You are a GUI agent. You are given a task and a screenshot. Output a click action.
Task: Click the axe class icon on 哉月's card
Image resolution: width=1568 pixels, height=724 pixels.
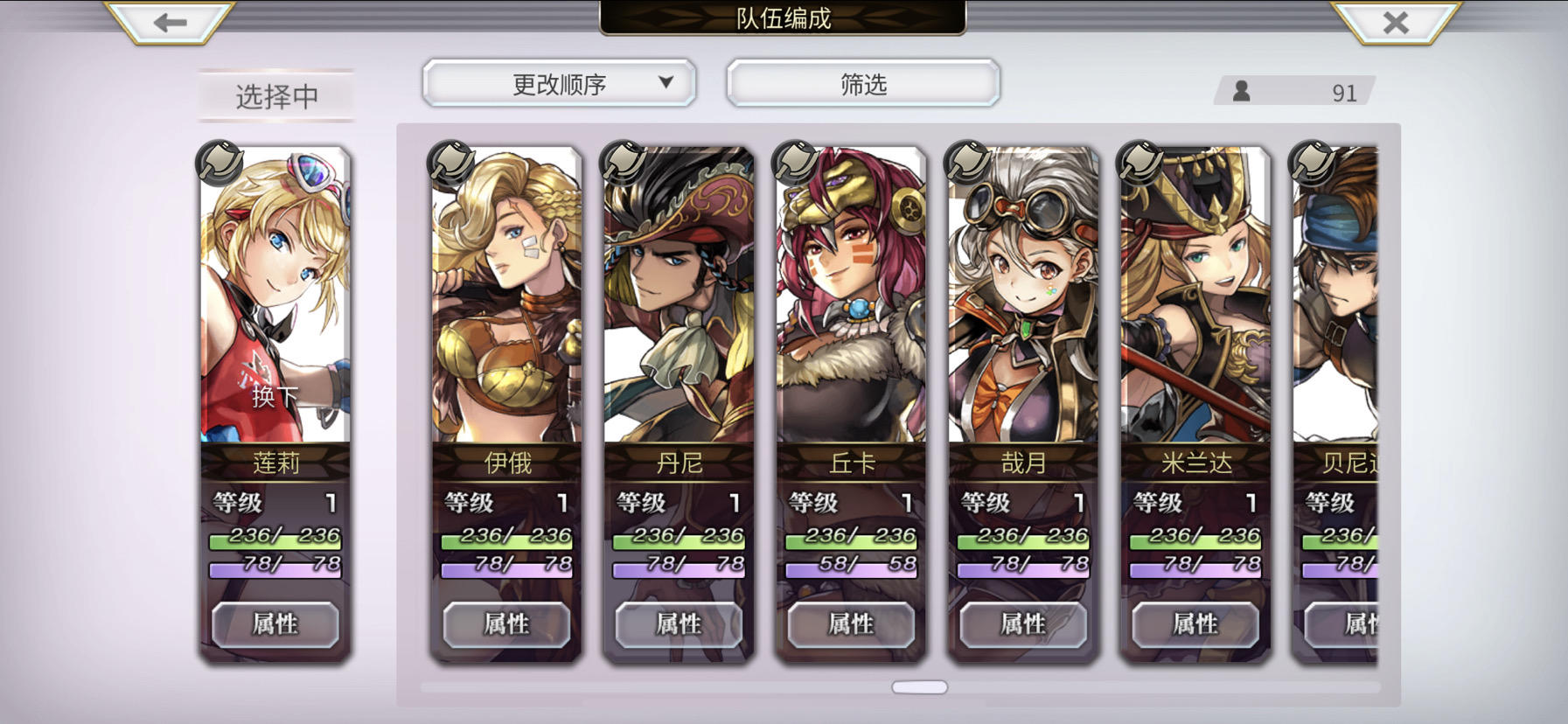point(967,164)
